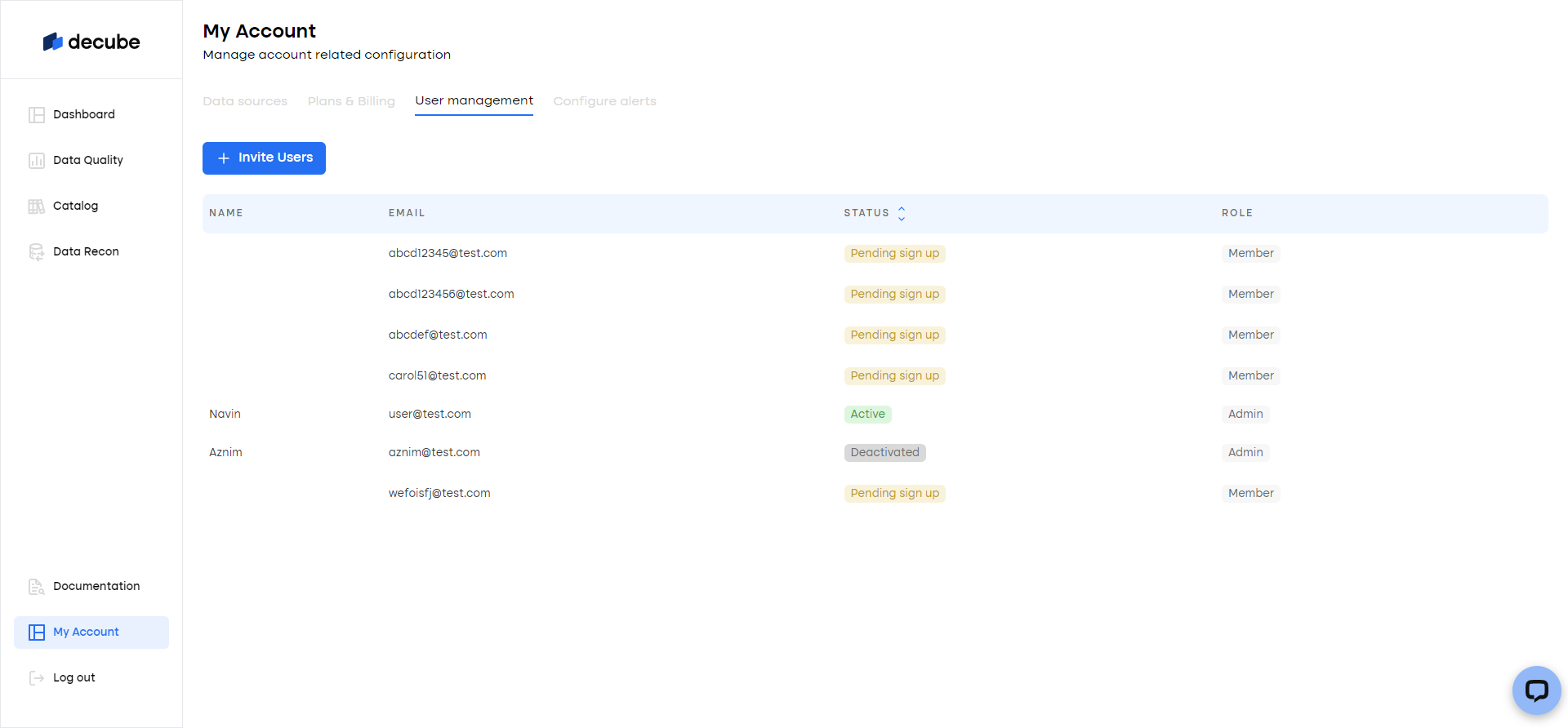1568x728 pixels.
Task: Select the User management tab
Action: pyautogui.click(x=474, y=100)
